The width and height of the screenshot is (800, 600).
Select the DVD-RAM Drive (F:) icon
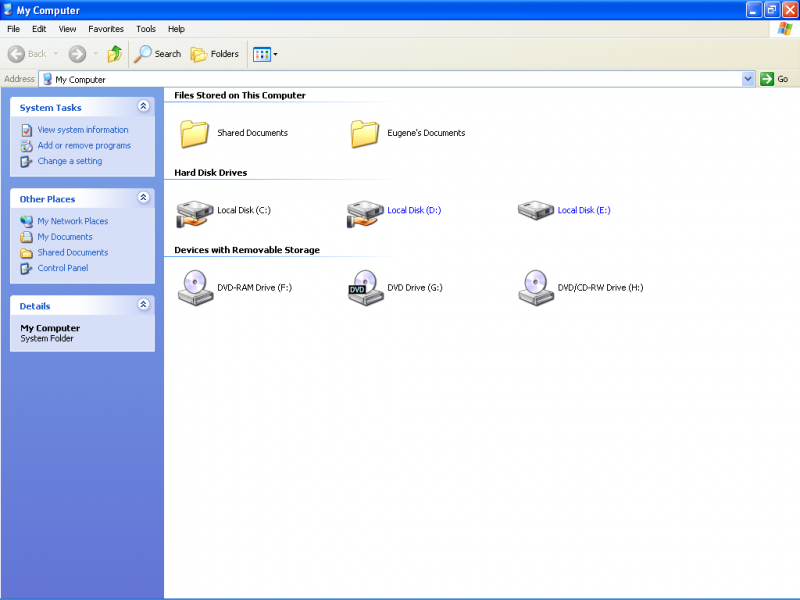[x=195, y=288]
